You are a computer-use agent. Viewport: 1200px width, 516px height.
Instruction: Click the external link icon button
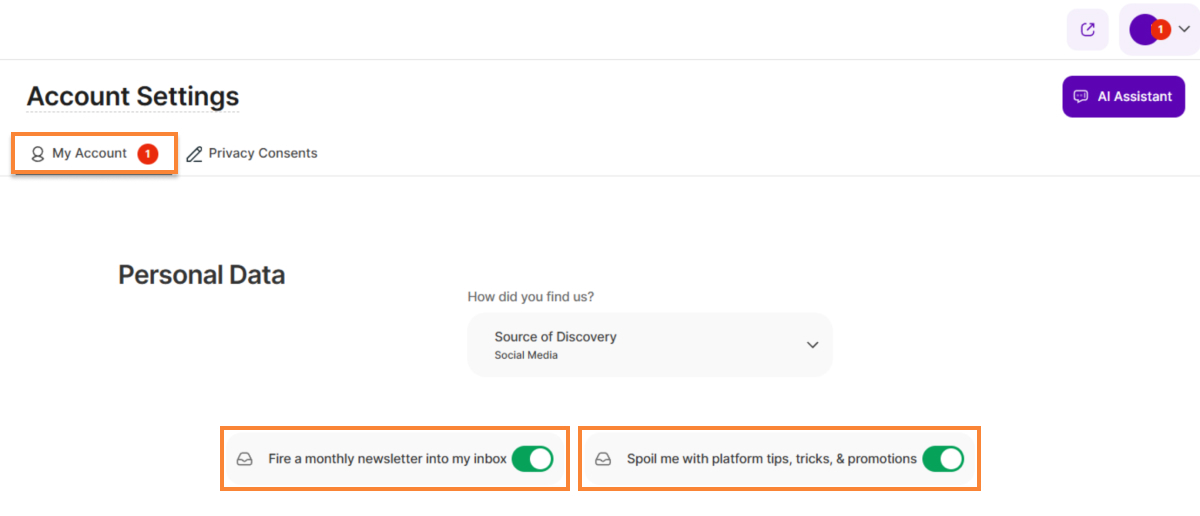point(1088,30)
